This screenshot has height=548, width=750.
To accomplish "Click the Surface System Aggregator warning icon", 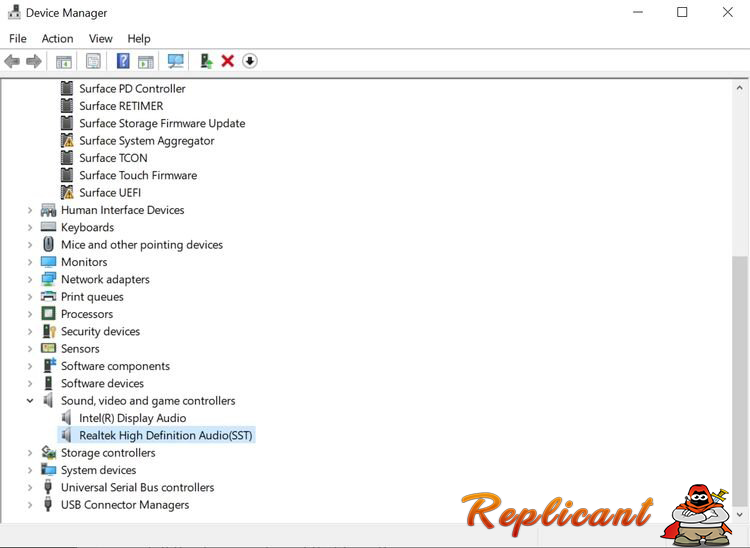I will pos(67,141).
